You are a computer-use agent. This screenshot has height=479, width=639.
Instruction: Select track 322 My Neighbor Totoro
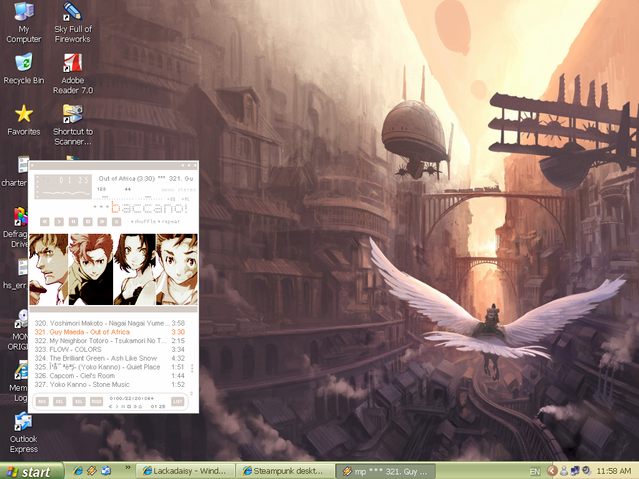[110, 341]
